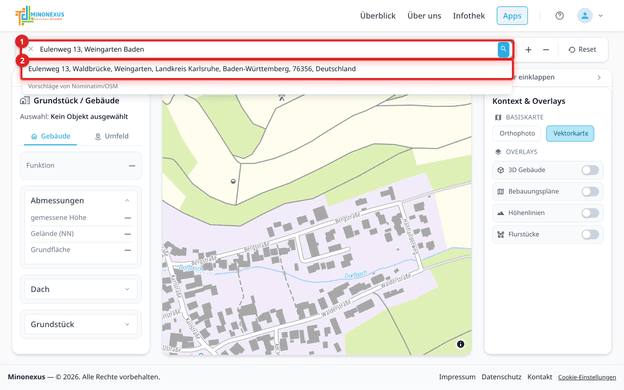
Task: Click the blue search magnifier button
Action: [x=503, y=49]
